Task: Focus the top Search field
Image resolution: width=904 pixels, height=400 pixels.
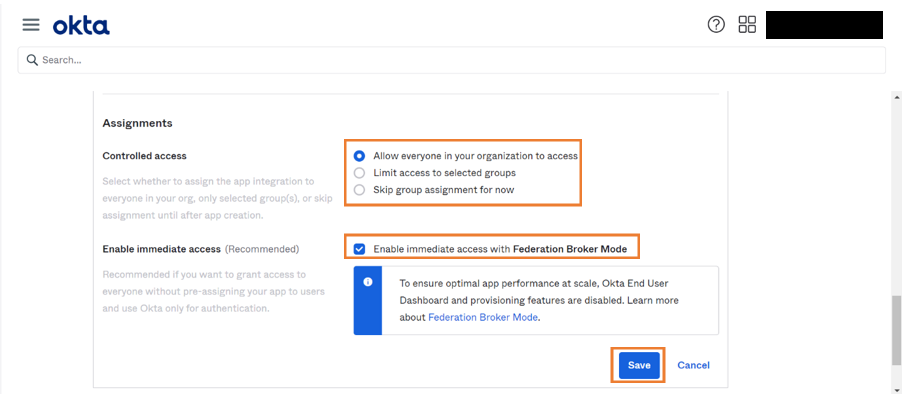Action: coord(450,60)
